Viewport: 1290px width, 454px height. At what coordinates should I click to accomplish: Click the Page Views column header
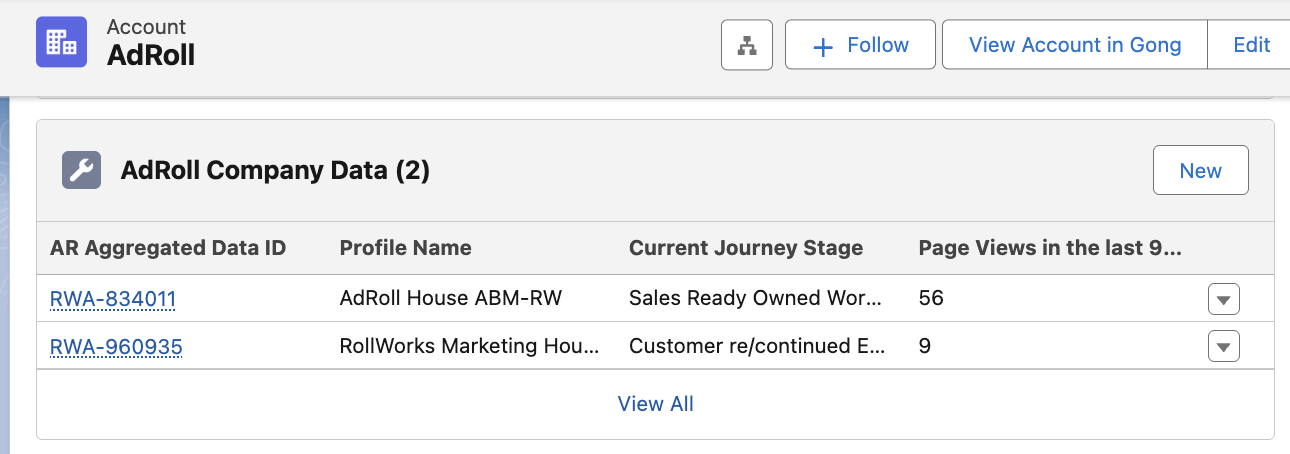1050,248
